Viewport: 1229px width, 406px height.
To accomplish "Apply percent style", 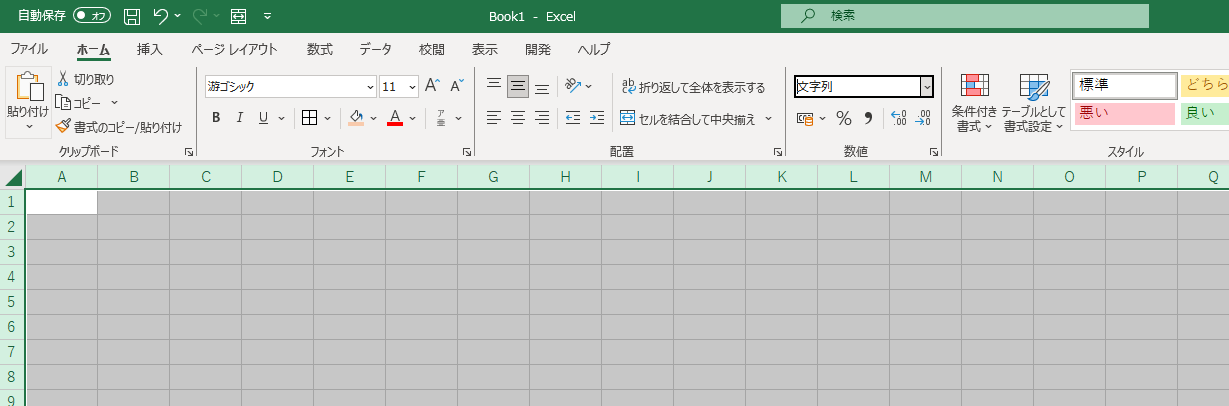I will point(844,118).
